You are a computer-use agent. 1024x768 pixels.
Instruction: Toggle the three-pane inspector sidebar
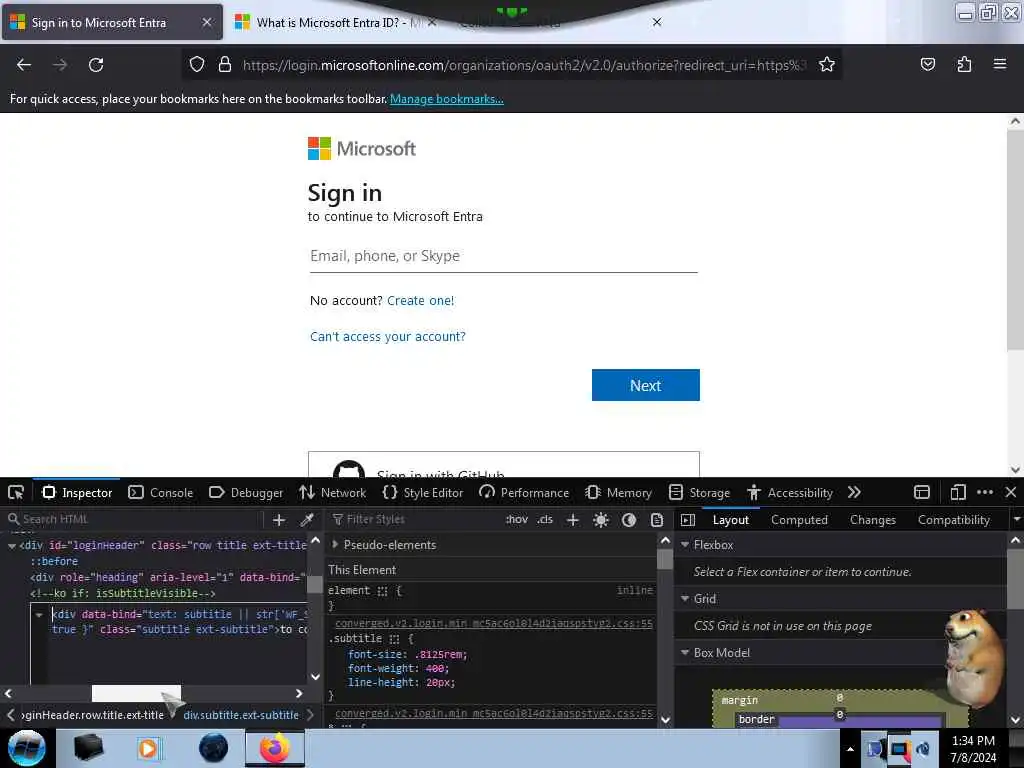[688, 520]
